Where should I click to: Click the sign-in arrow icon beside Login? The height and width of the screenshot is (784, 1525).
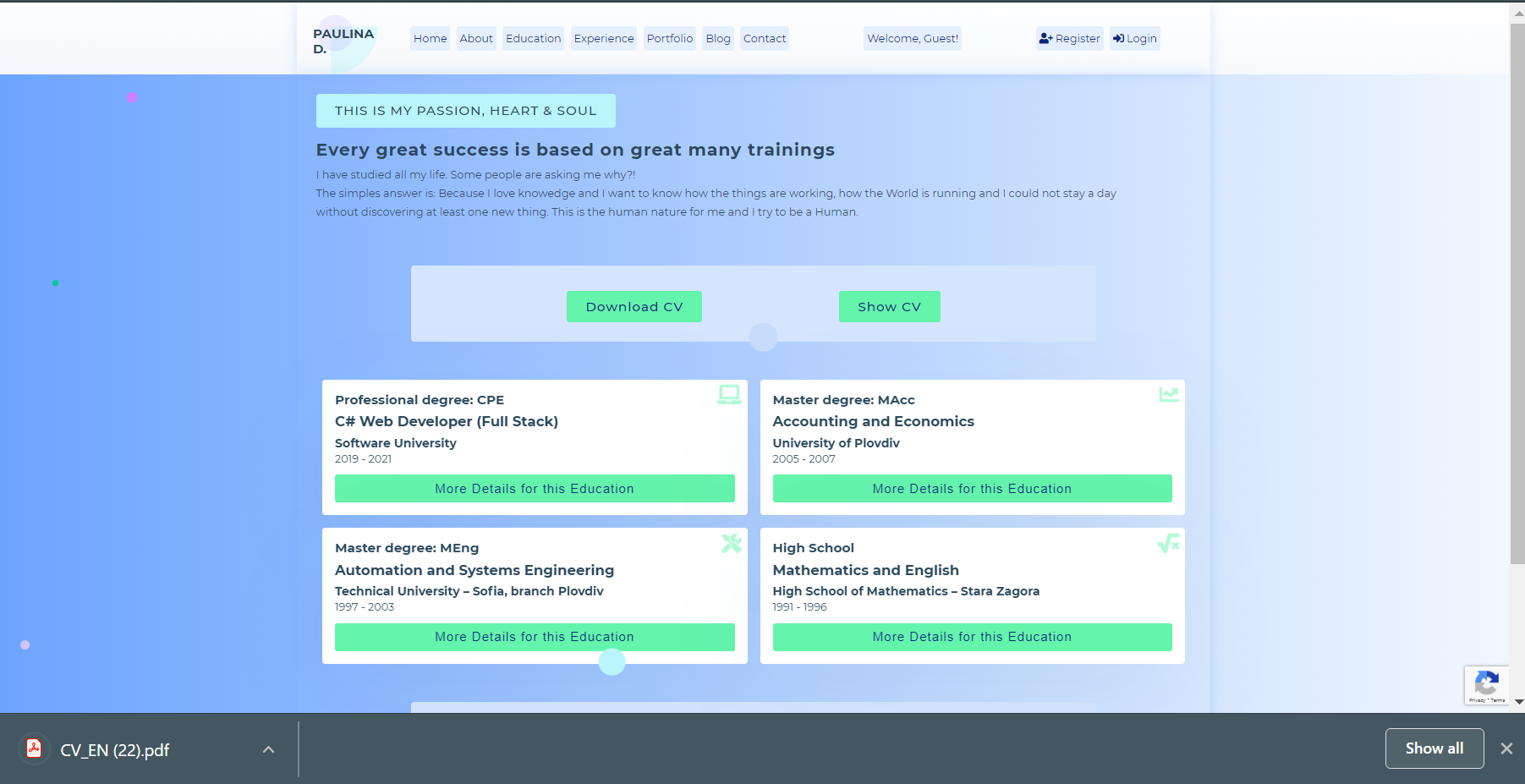pyautogui.click(x=1119, y=38)
